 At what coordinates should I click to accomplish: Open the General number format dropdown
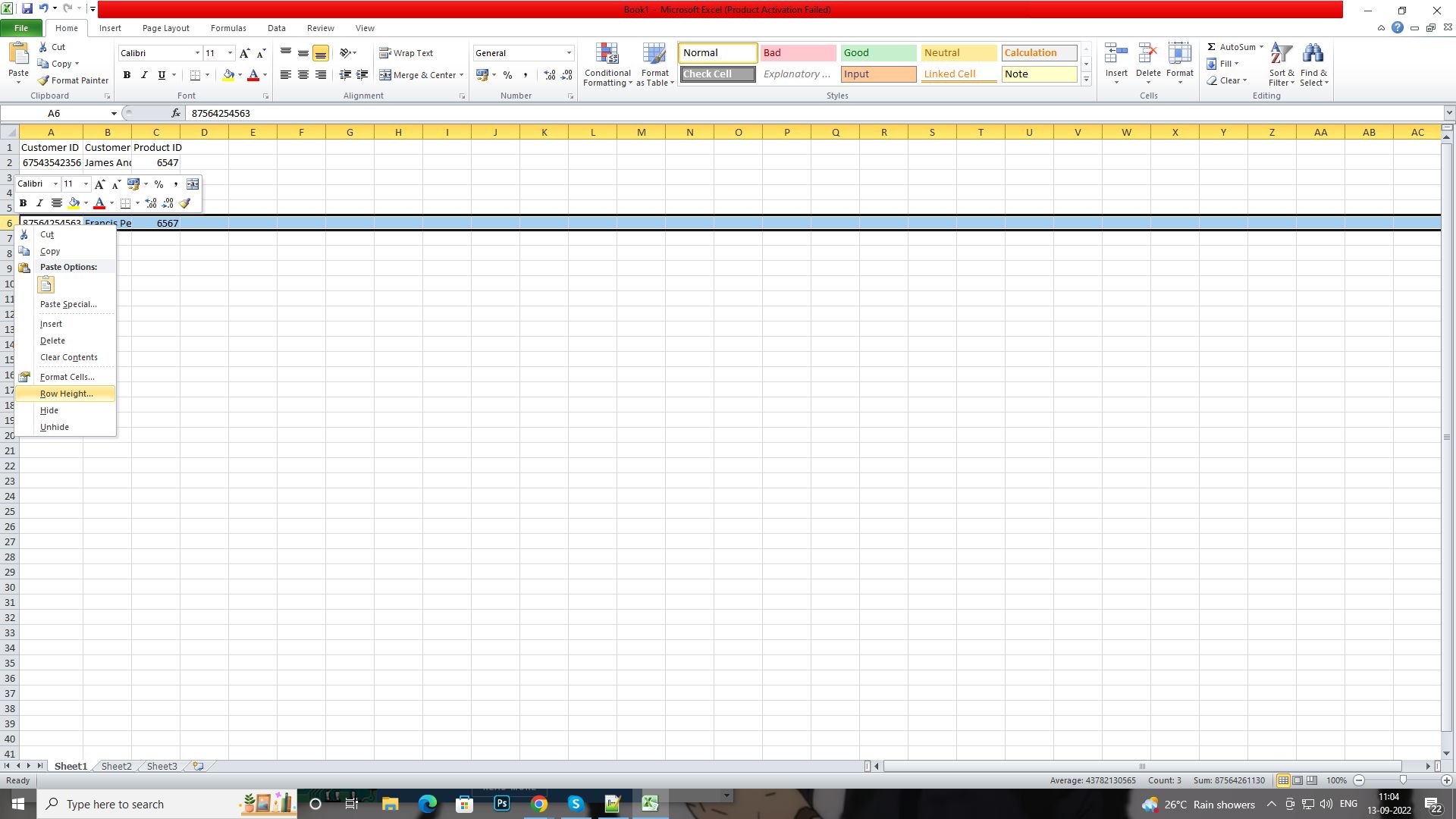tap(569, 53)
